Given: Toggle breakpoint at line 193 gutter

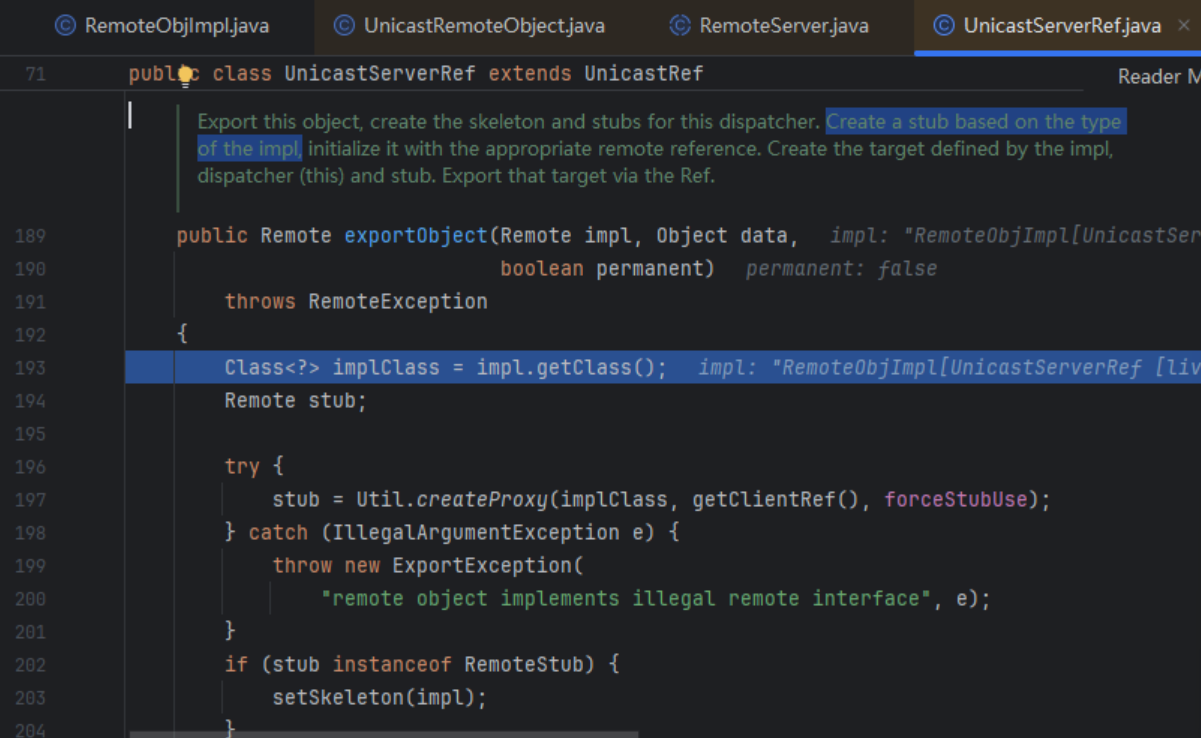Looking at the screenshot, I should point(30,368).
